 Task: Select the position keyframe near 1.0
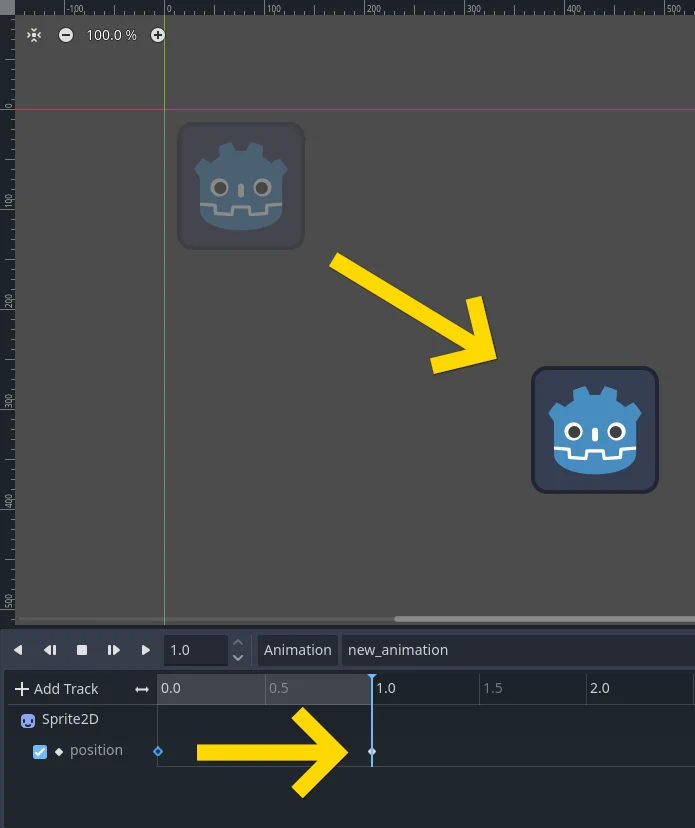pos(372,751)
